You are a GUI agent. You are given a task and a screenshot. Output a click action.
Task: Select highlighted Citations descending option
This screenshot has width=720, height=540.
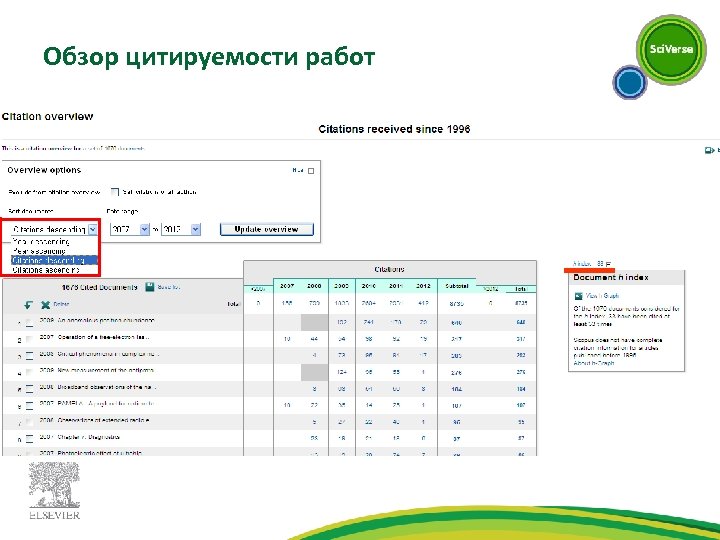coord(54,260)
